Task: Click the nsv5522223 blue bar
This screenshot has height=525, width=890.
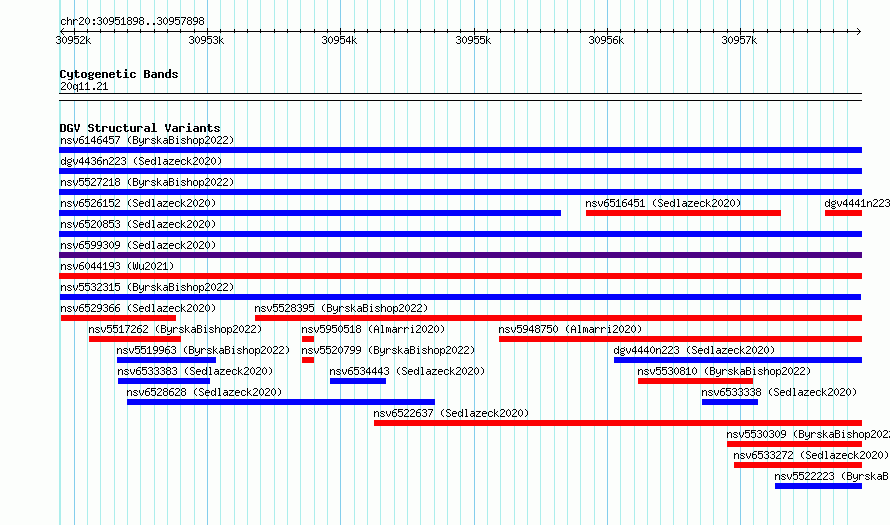Action: (x=818, y=486)
